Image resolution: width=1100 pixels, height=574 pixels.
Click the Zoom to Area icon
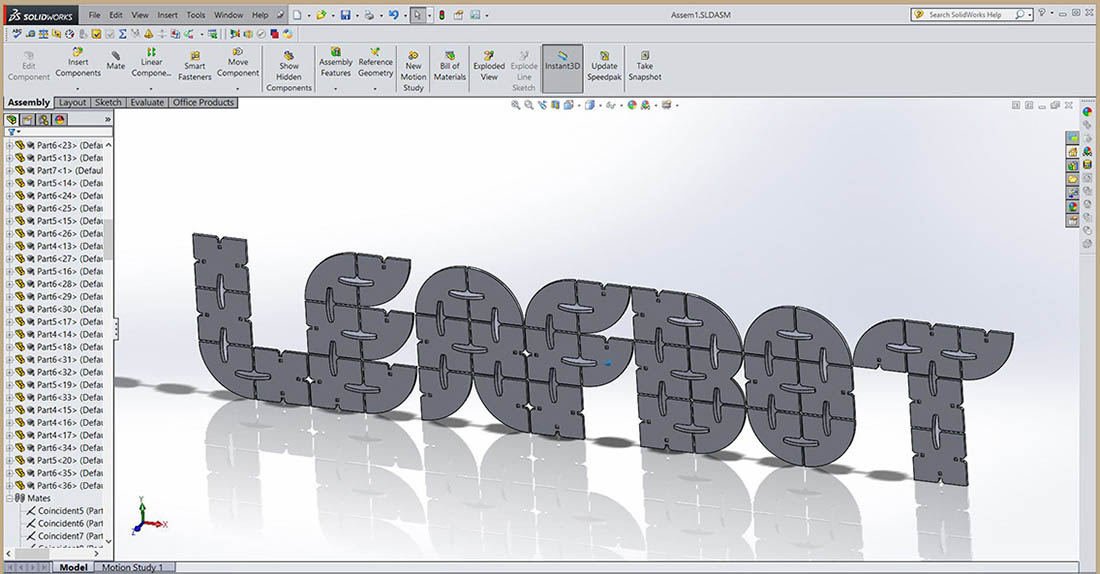(x=529, y=105)
